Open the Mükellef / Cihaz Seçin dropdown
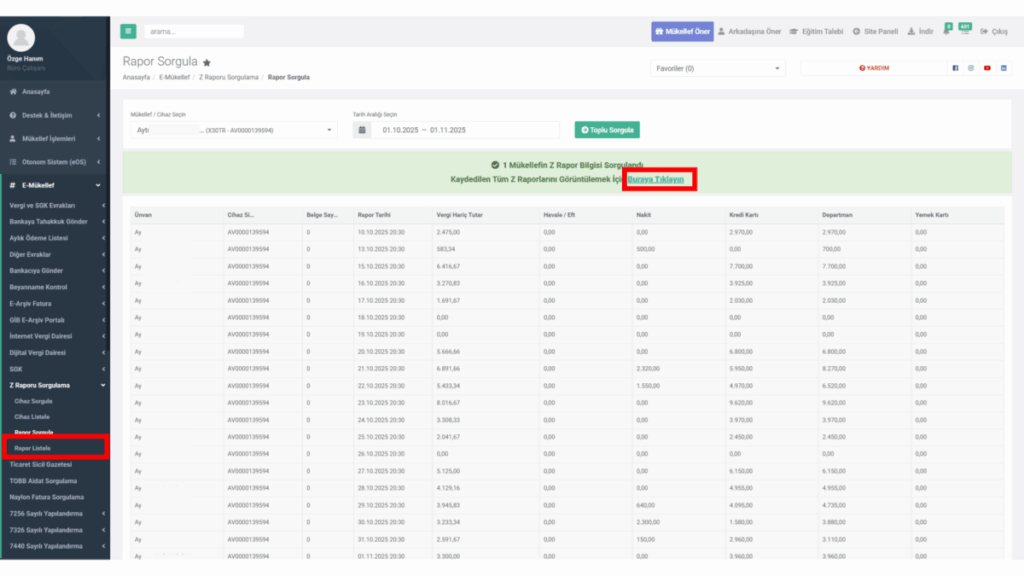 (x=234, y=130)
